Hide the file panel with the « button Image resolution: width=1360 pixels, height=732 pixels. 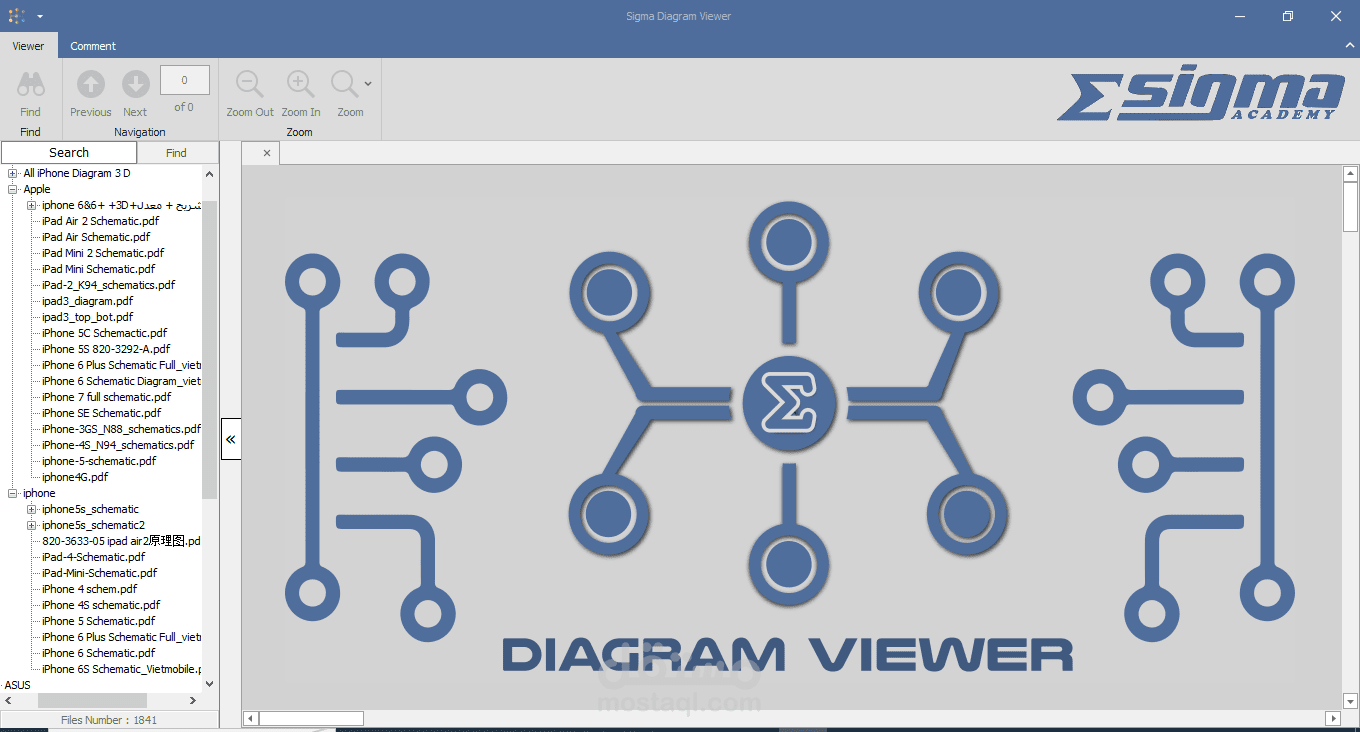(230, 439)
